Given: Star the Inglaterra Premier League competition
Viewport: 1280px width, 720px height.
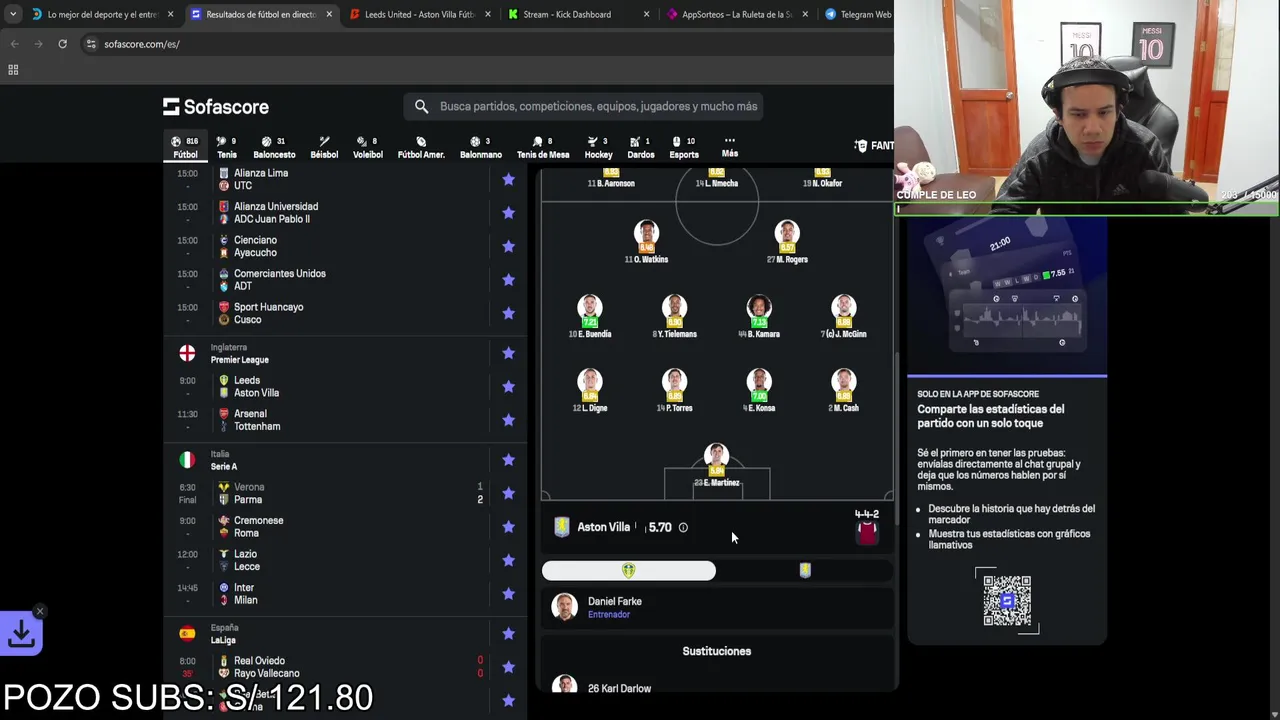Looking at the screenshot, I should tap(508, 353).
